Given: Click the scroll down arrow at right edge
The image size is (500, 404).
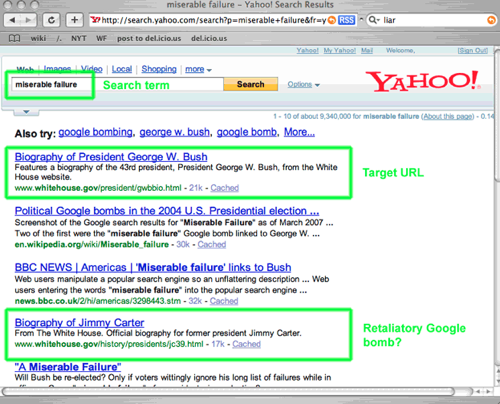Looking at the screenshot, I should coord(497,381).
